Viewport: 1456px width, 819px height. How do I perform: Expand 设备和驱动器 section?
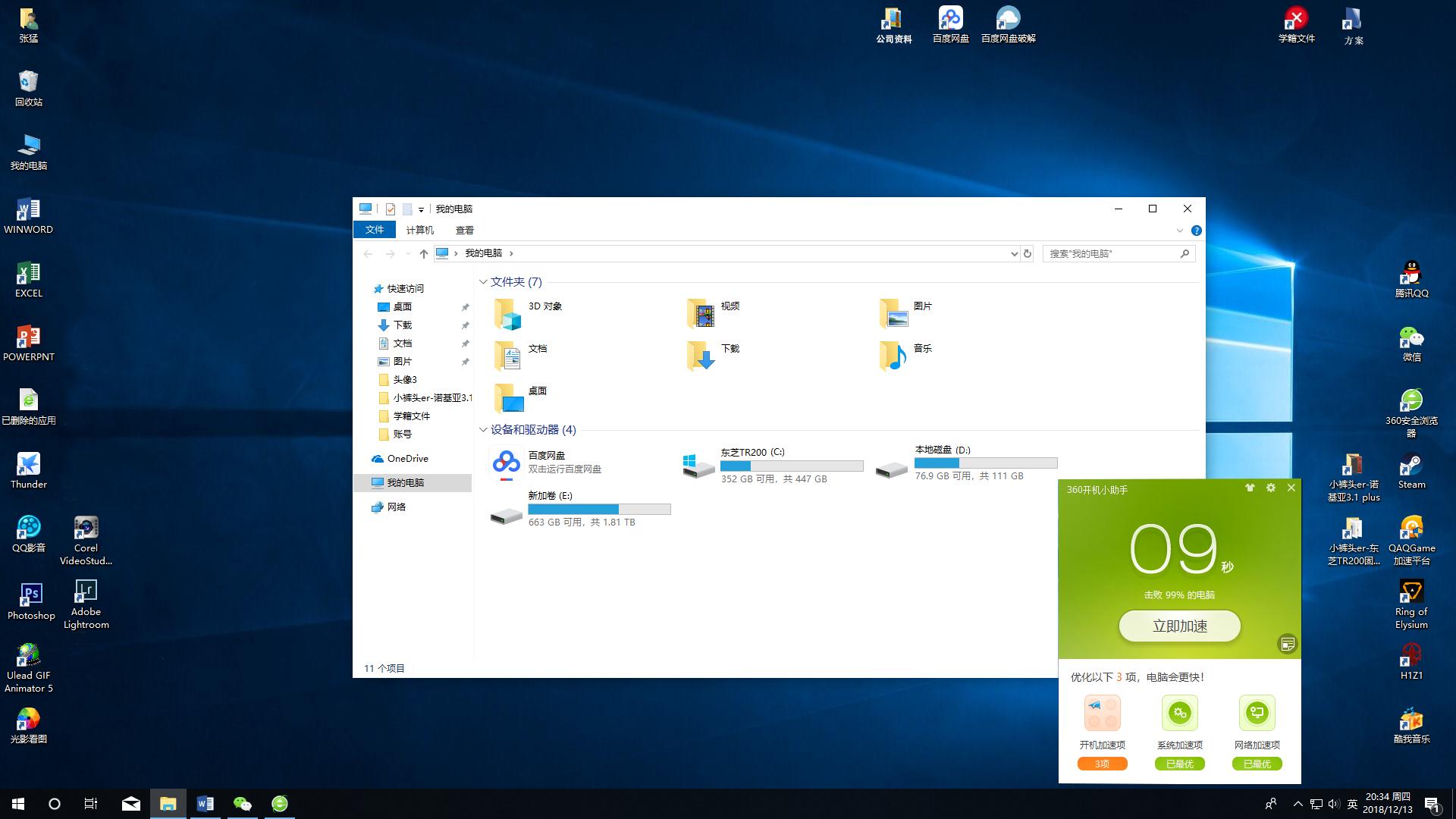(x=484, y=429)
